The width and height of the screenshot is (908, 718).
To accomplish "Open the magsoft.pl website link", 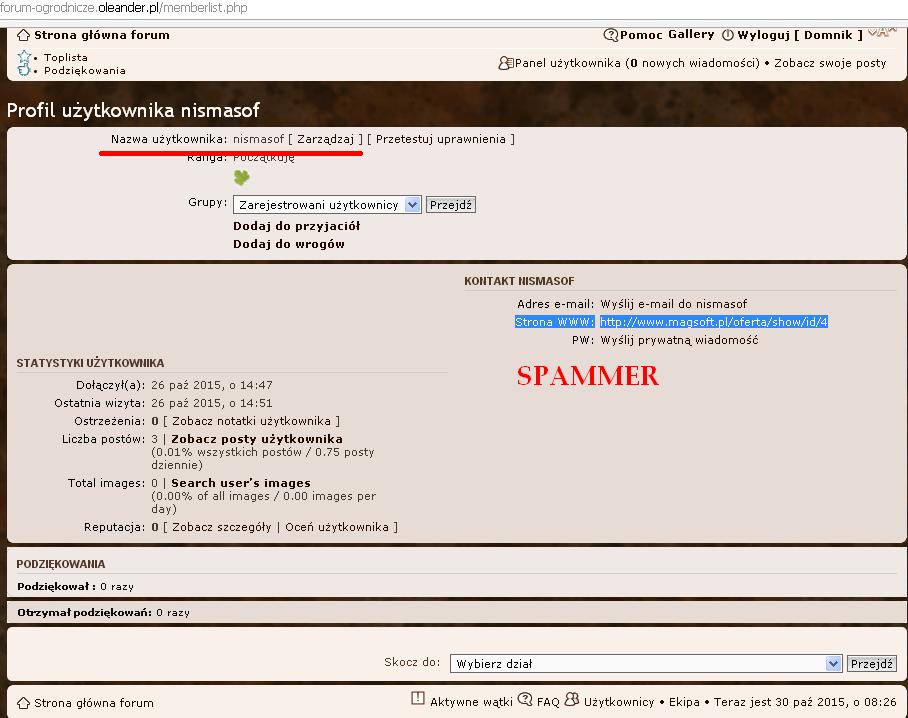I will pyautogui.click(x=713, y=322).
